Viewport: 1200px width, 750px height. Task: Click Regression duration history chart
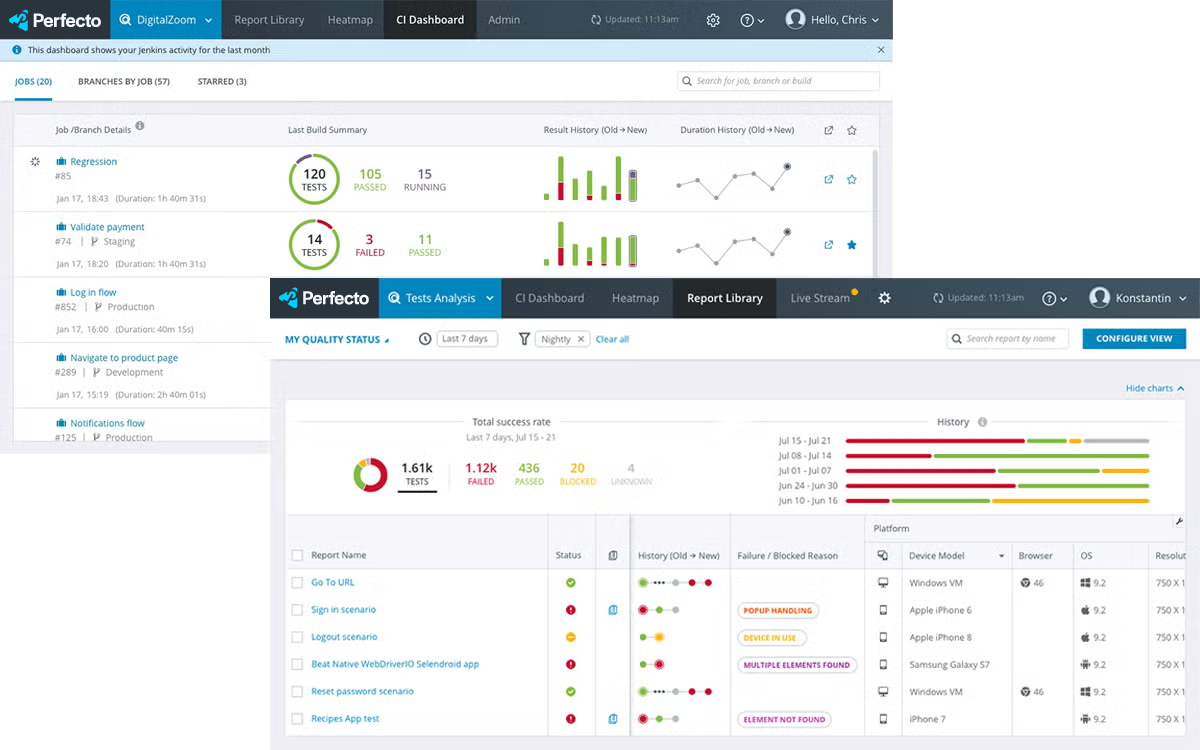[x=733, y=180]
